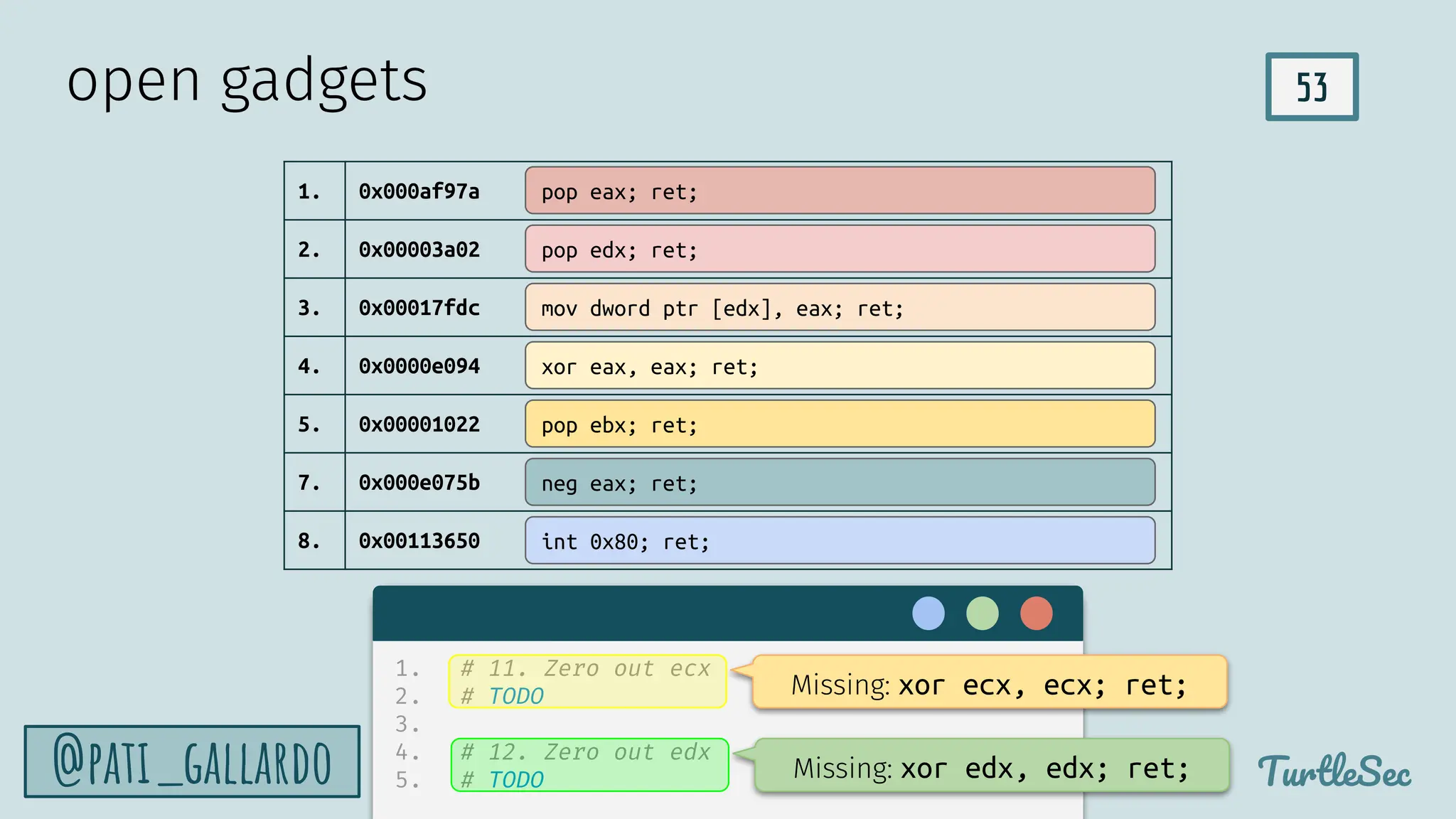
Task: Click row number 7. in gadget table
Action: pos(309,483)
